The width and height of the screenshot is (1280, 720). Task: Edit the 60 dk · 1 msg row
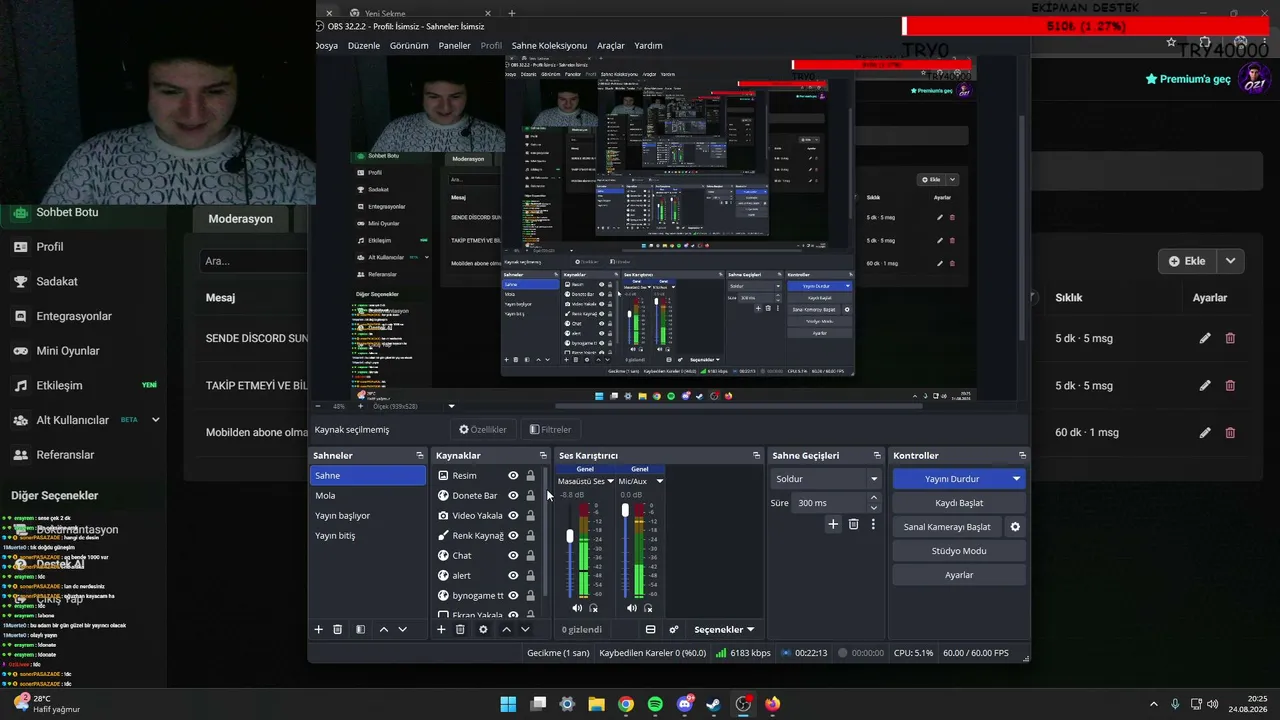[1205, 433]
